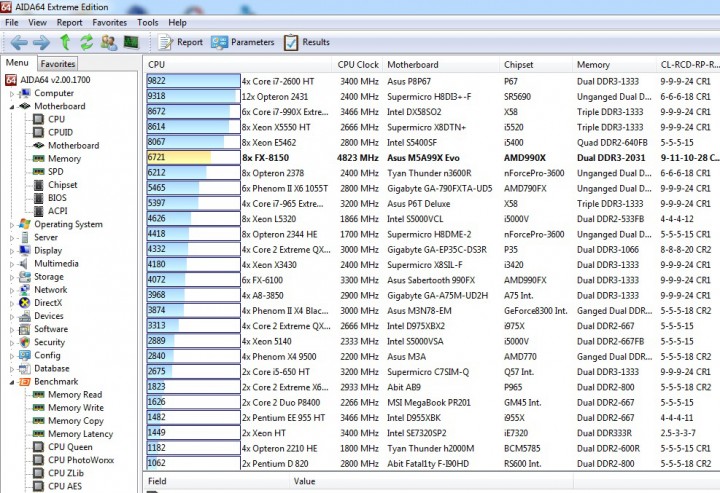Open the Memory Latency benchmark

coord(80,434)
